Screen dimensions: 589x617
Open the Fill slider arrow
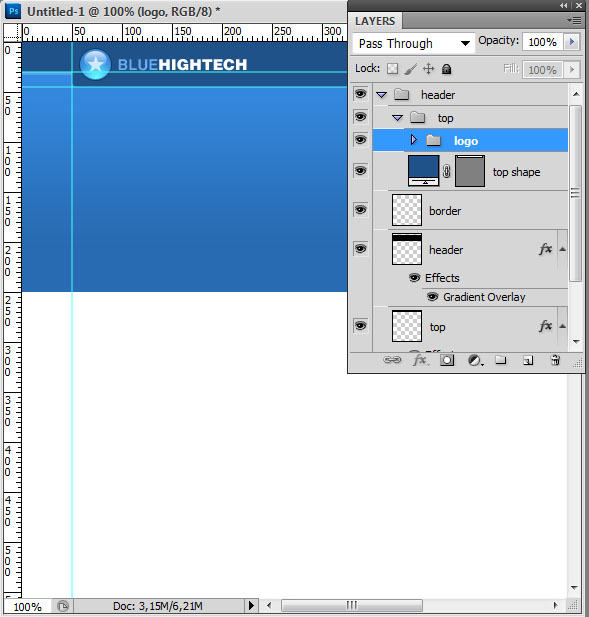tap(572, 70)
